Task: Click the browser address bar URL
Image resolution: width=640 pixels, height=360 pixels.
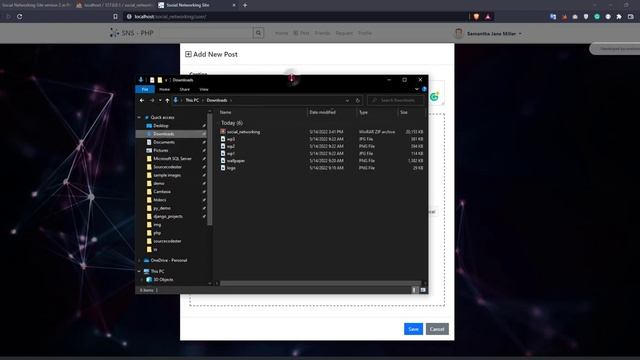Action: pos(170,17)
